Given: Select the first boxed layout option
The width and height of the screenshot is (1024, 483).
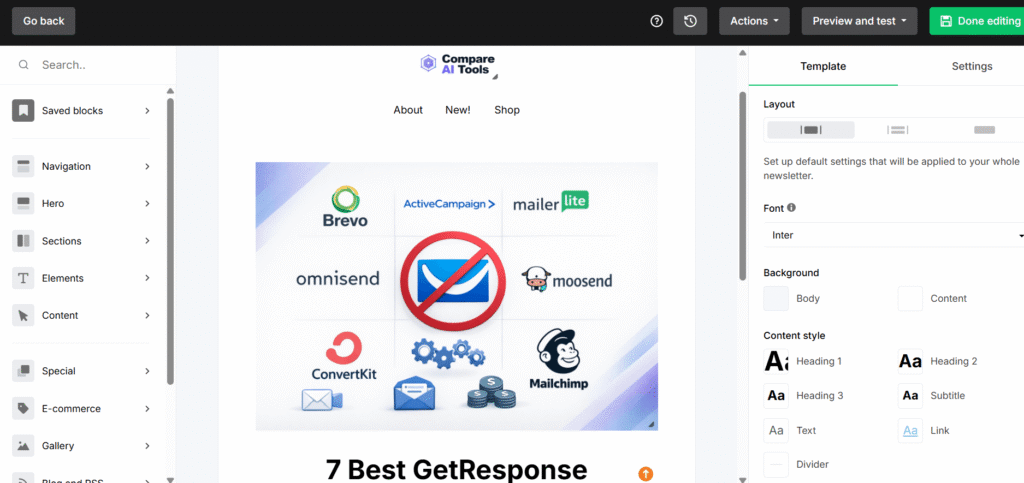Looking at the screenshot, I should pos(810,130).
